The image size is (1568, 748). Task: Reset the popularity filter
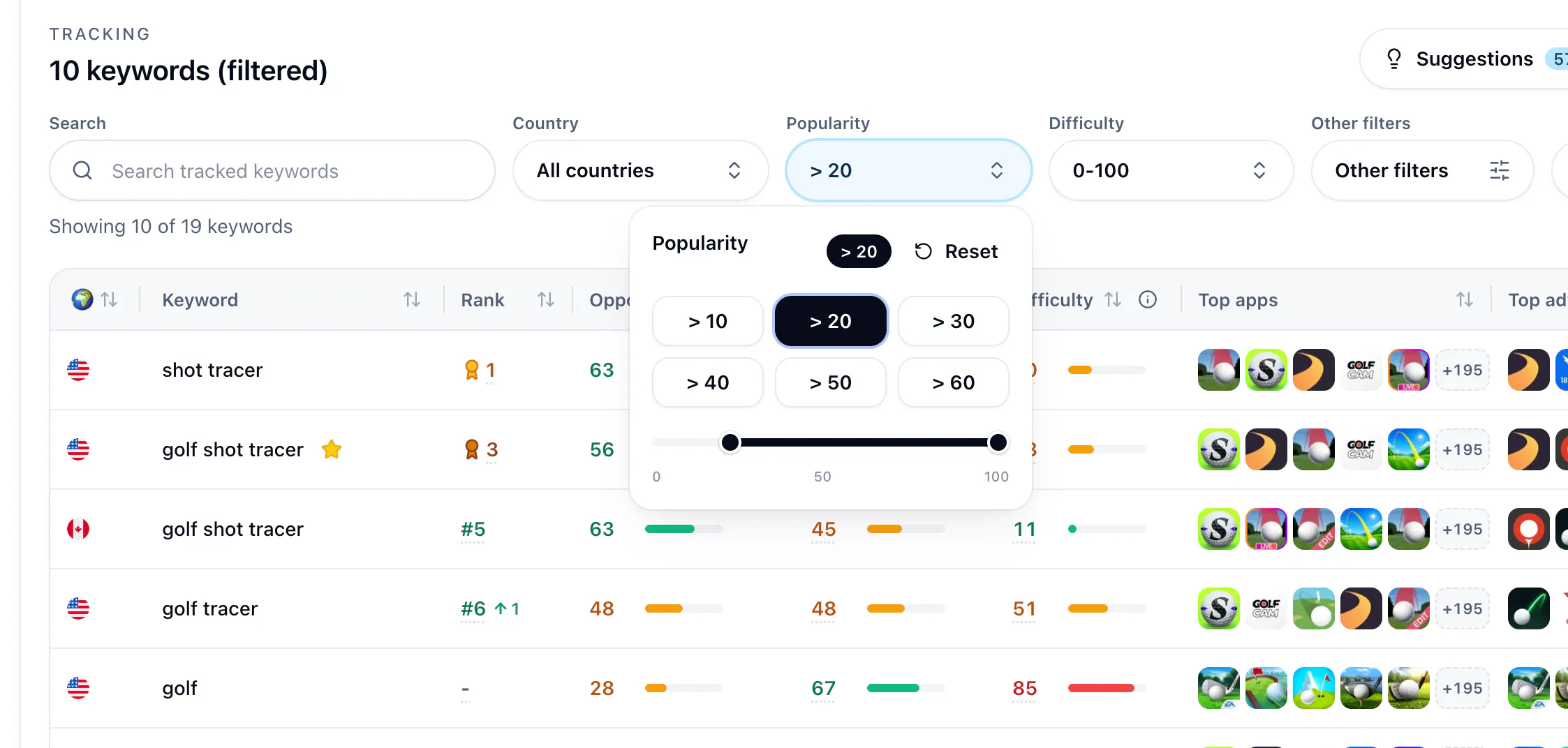[956, 251]
